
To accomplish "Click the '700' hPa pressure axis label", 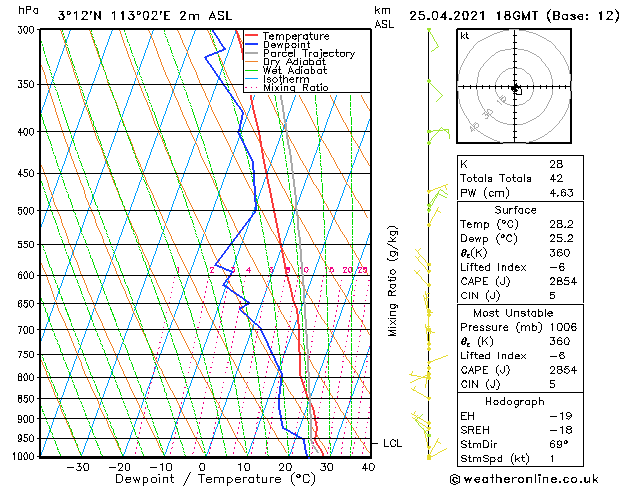I will [28, 330].
